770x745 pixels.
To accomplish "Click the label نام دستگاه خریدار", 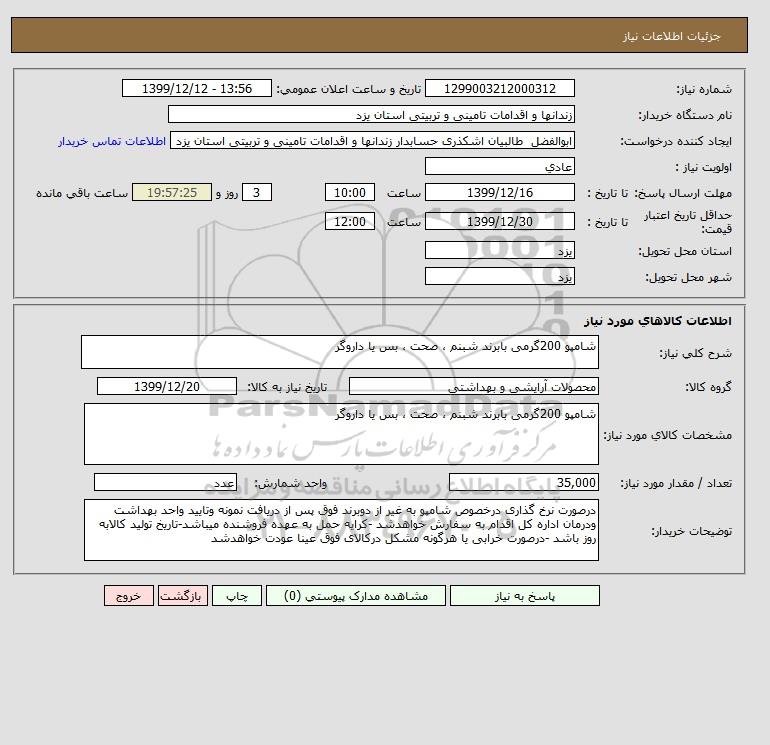I will [x=685, y=115].
